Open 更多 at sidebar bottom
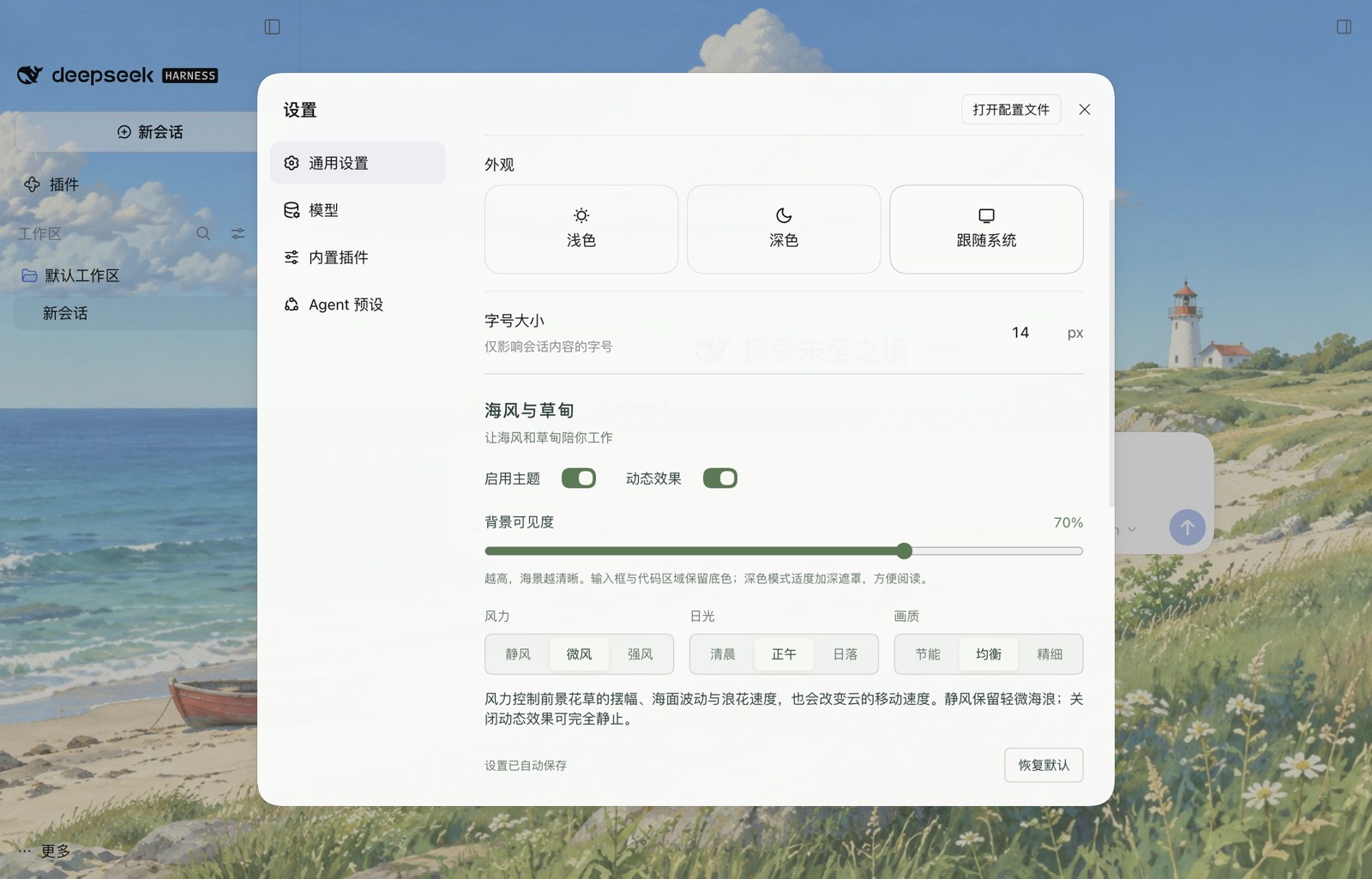 tap(45, 852)
